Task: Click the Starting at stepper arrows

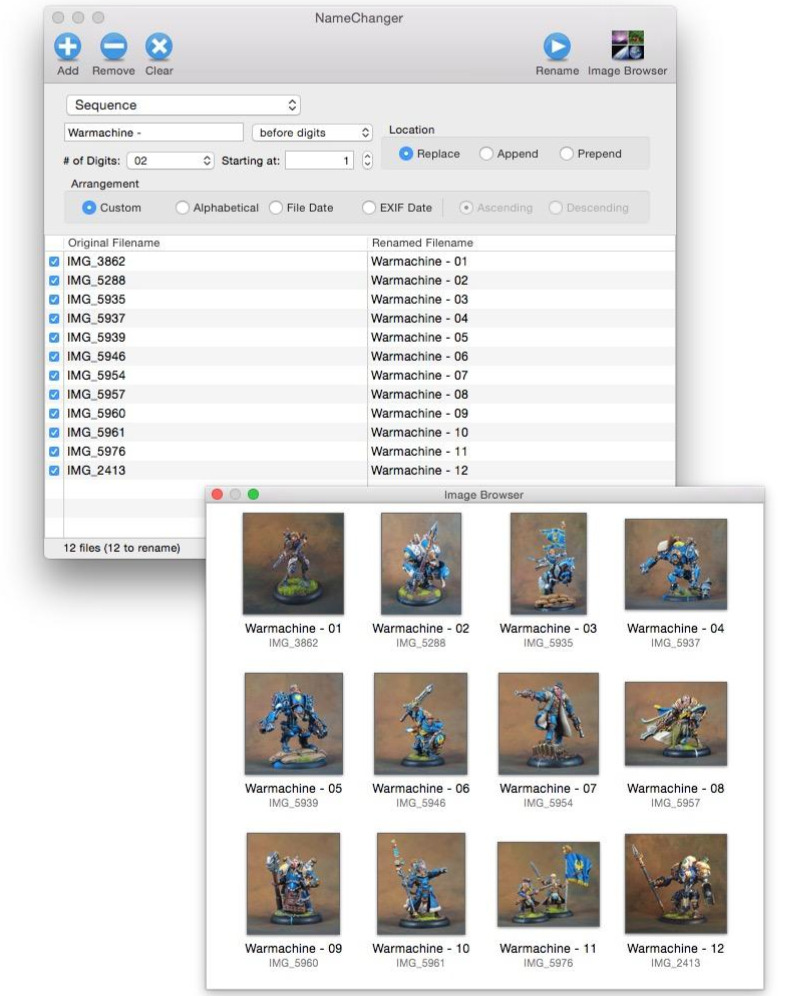Action: click(x=367, y=160)
